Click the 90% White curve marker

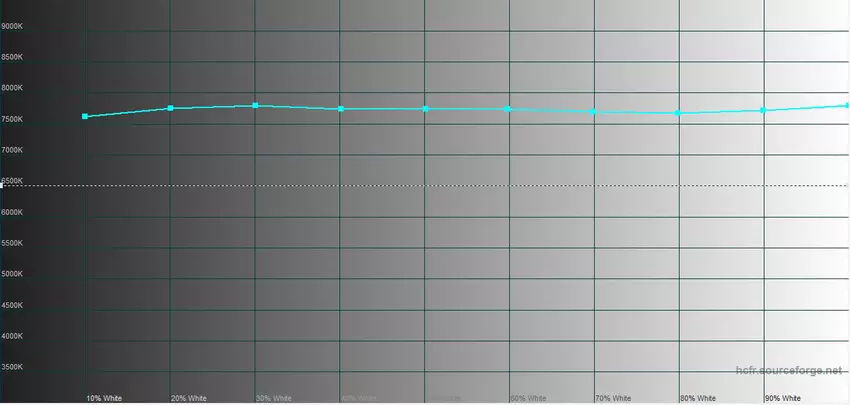[x=764, y=110]
